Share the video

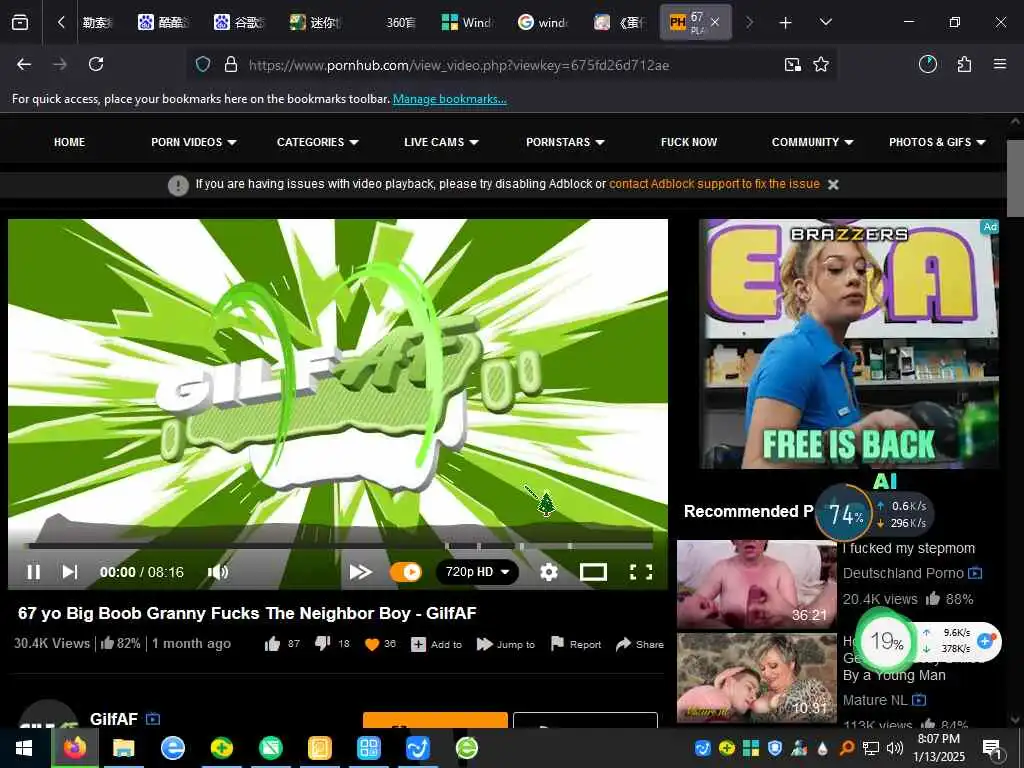coord(639,645)
